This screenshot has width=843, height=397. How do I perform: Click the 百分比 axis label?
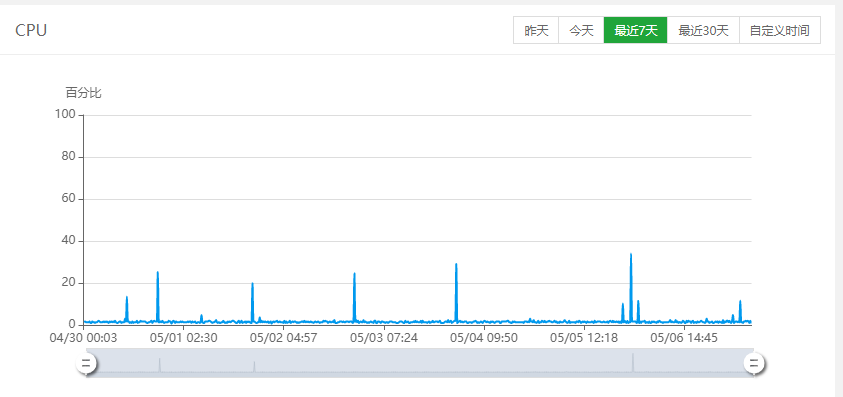coord(83,93)
